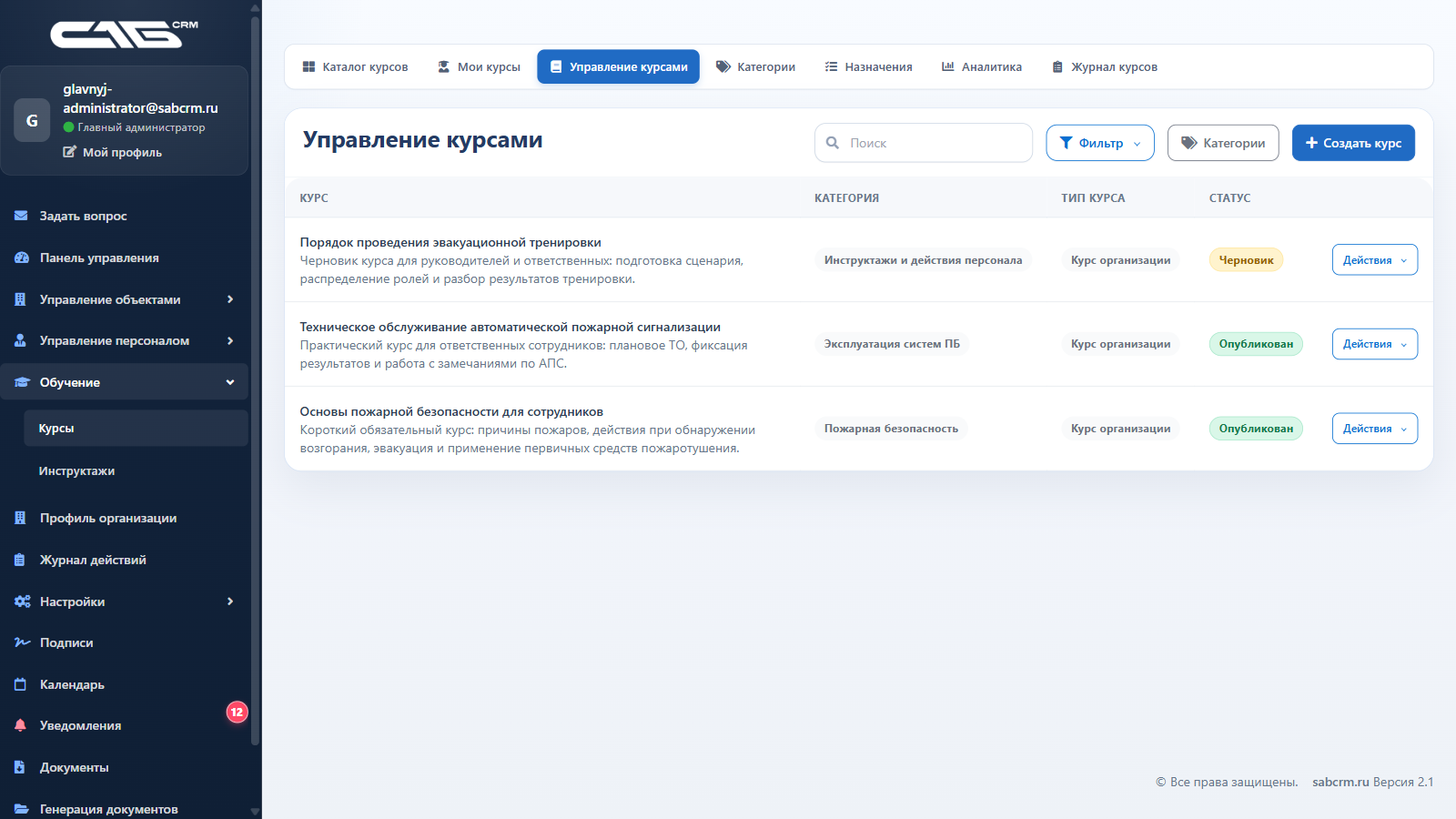The image size is (1456, 819).
Task: Switch to Мои курсы tab
Action: [x=479, y=66]
